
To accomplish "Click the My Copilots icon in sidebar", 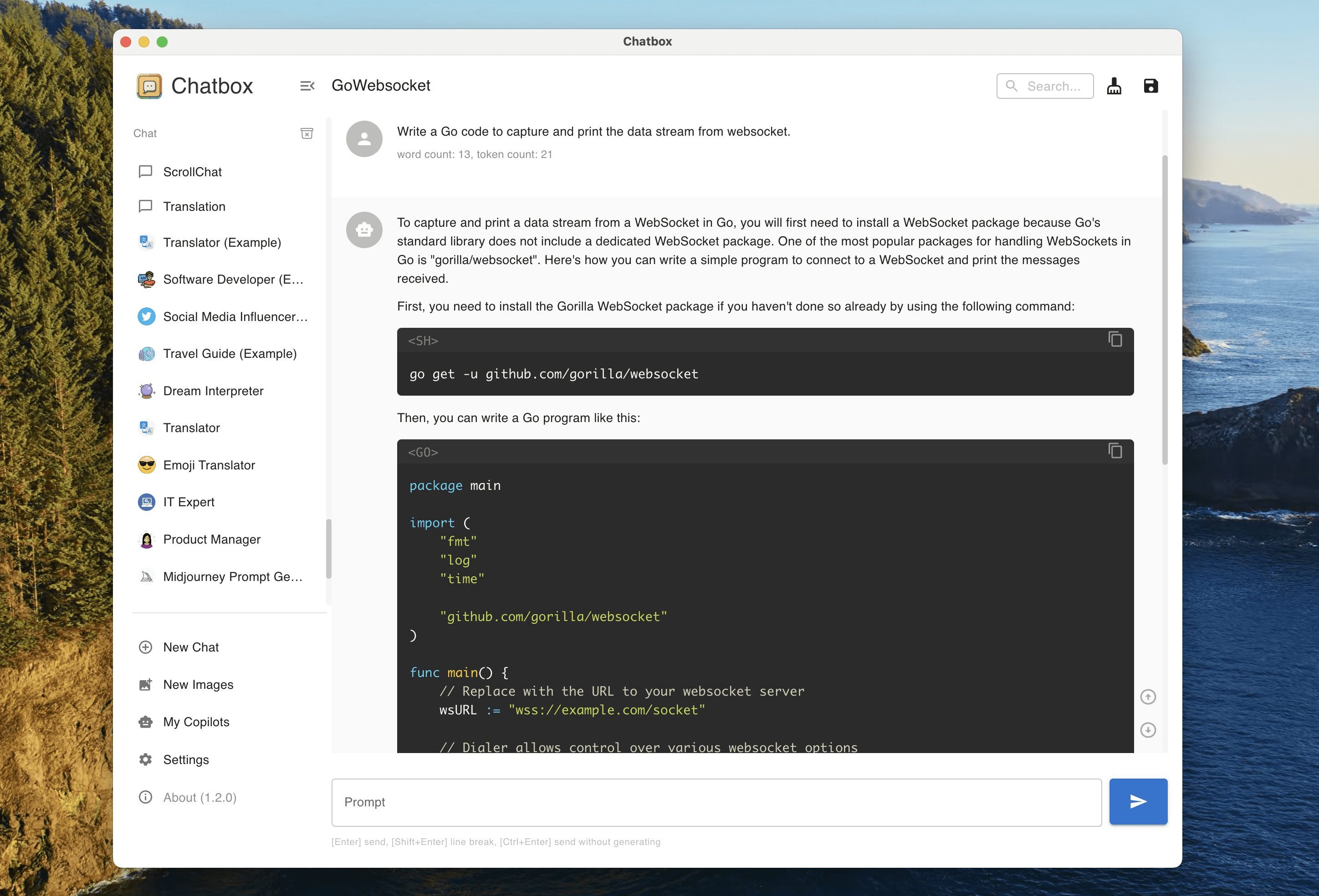I will pos(145,722).
